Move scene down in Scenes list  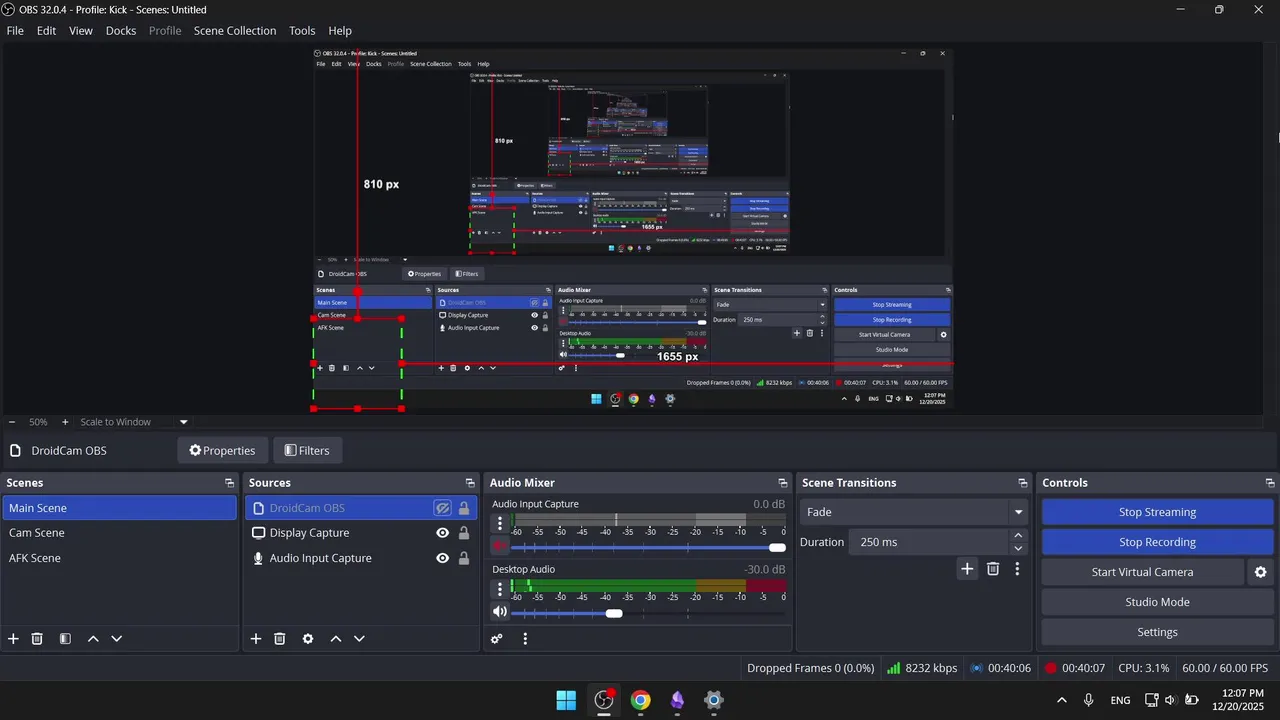pos(117,639)
